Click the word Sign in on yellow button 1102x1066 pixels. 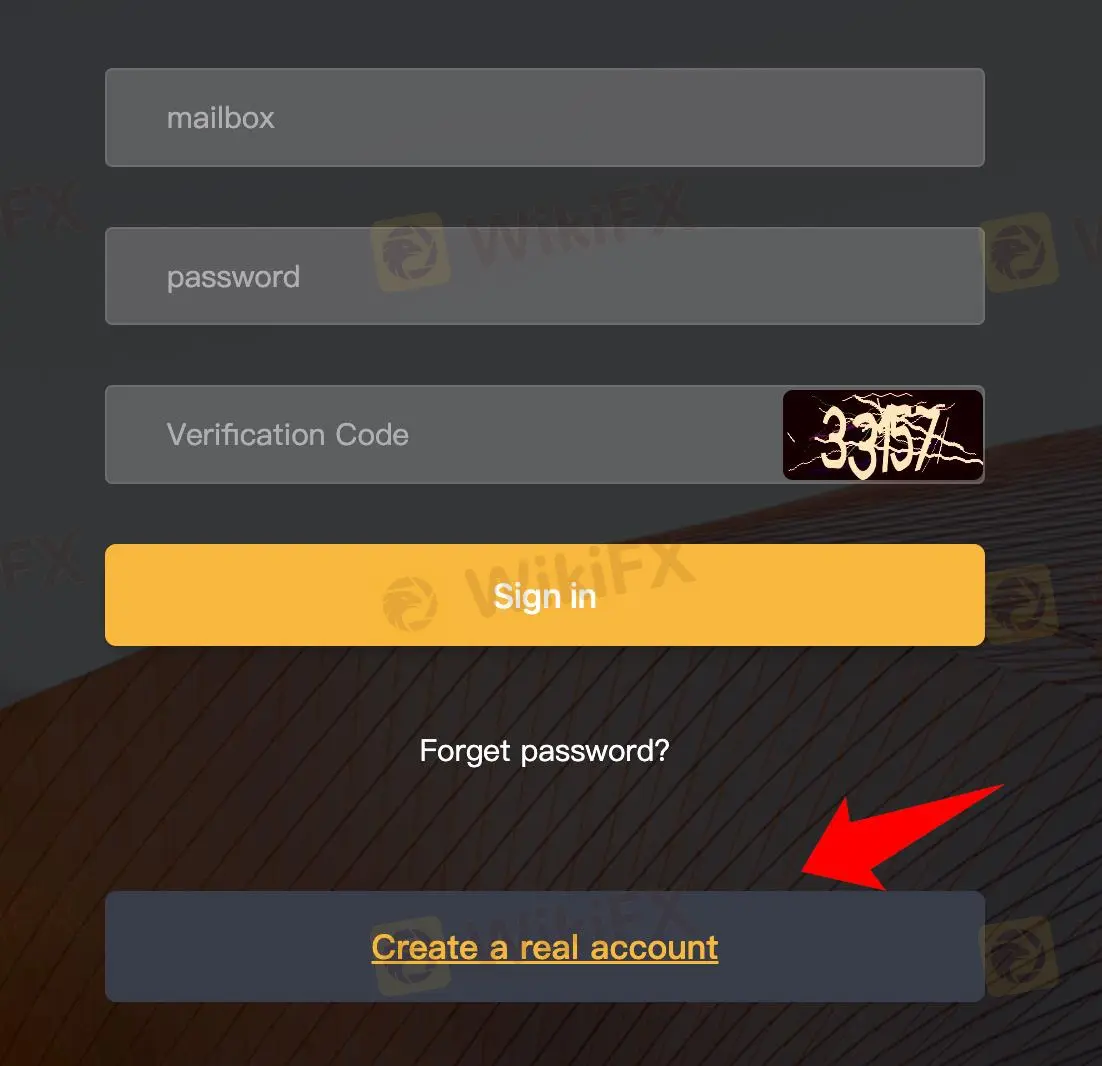545,597
